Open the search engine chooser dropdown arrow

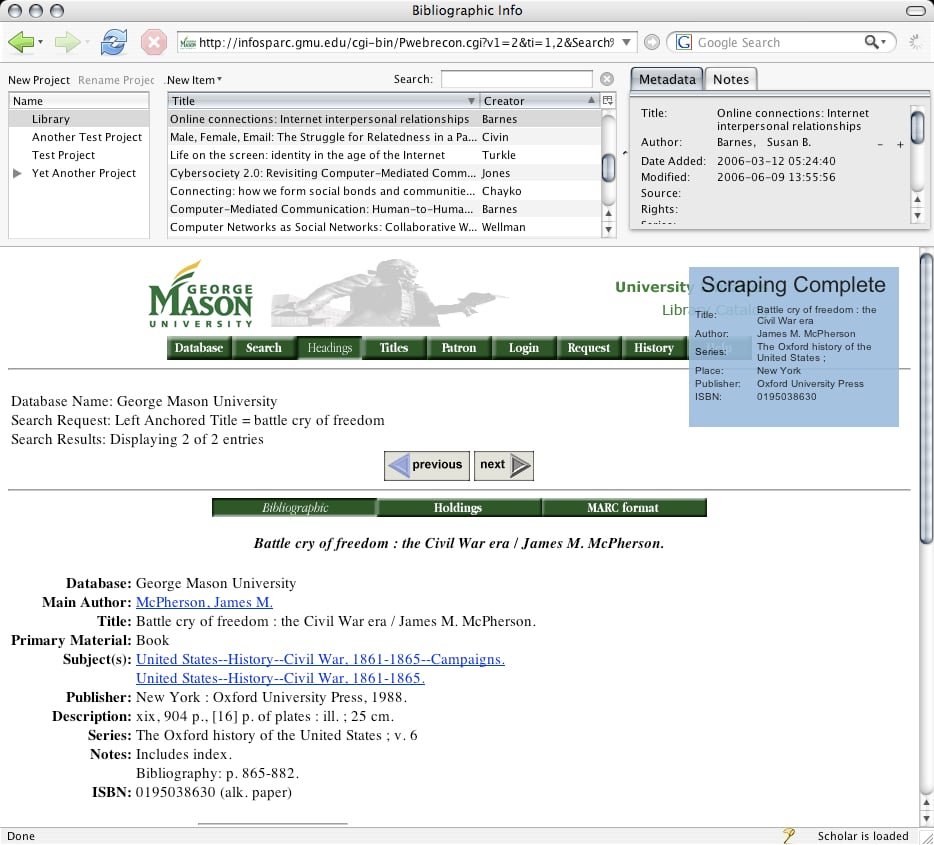pos(883,42)
